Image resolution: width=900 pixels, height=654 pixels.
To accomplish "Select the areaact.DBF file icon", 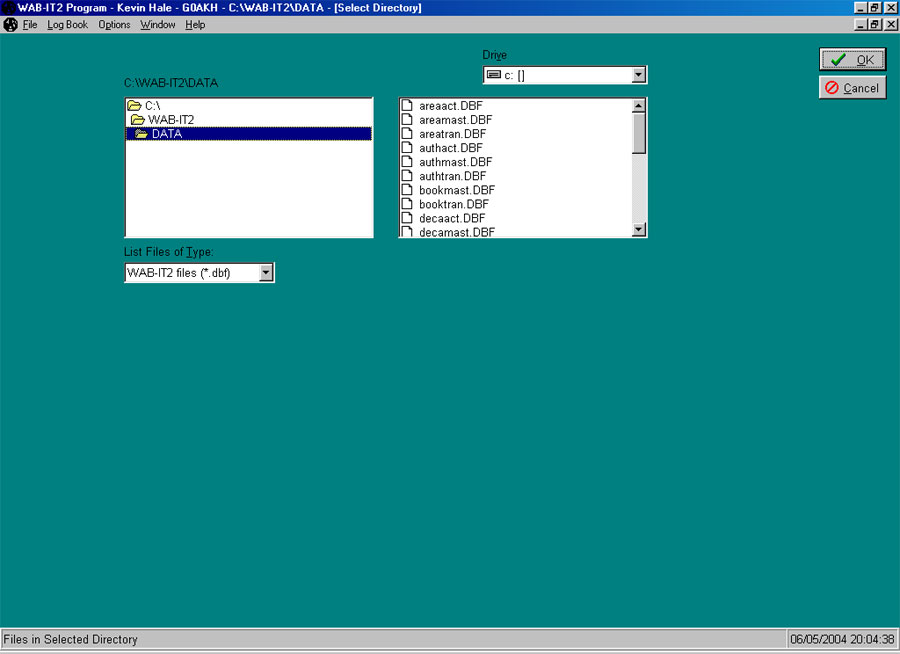I will 408,105.
